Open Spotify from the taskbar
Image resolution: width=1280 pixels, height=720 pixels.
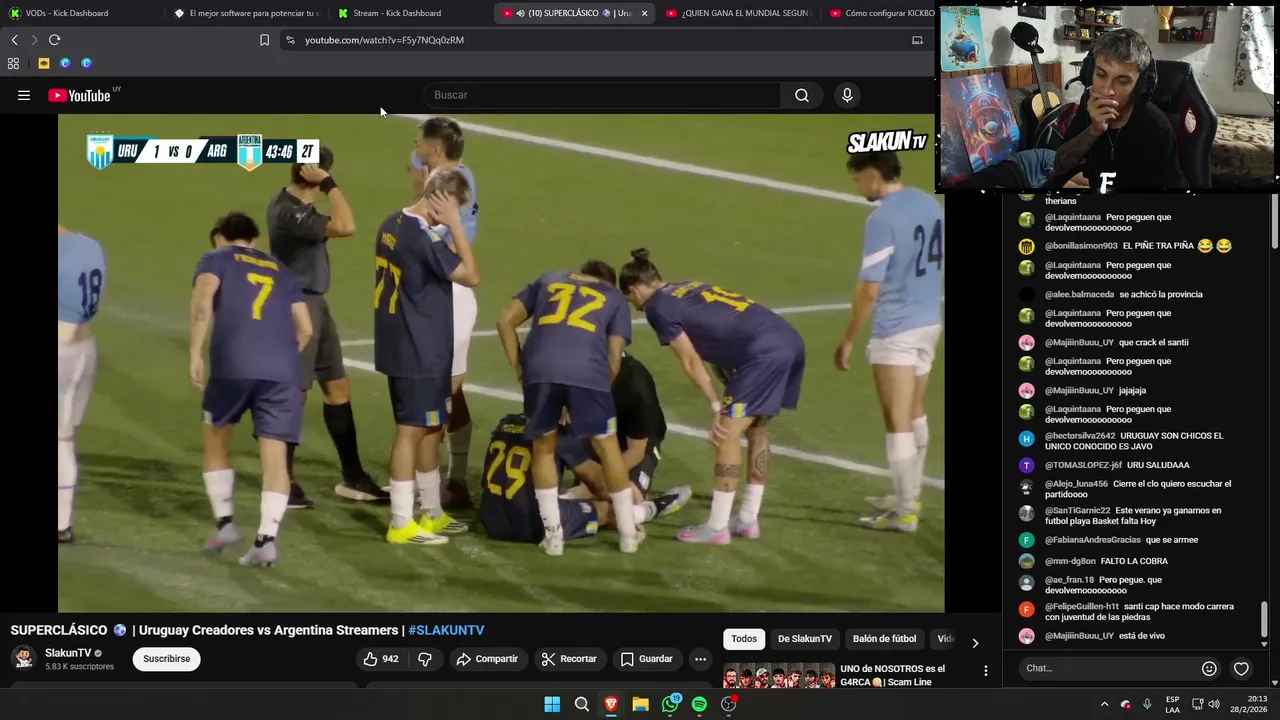pos(699,704)
